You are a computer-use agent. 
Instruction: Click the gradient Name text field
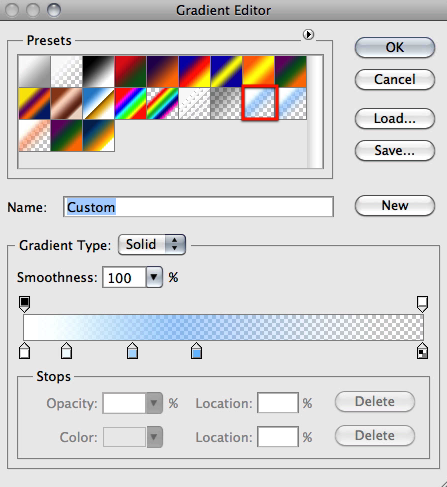(198, 207)
